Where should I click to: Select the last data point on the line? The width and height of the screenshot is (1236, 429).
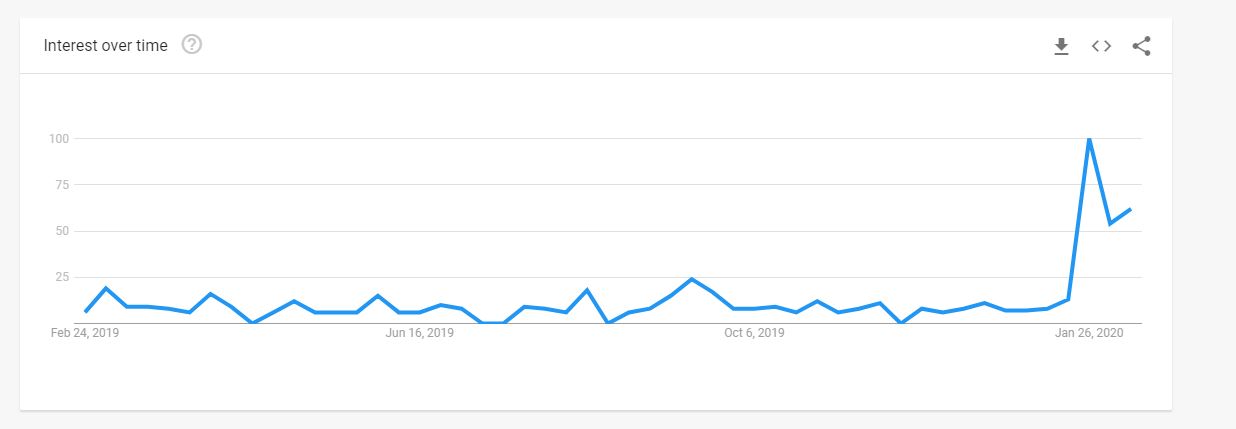(x=1130, y=209)
